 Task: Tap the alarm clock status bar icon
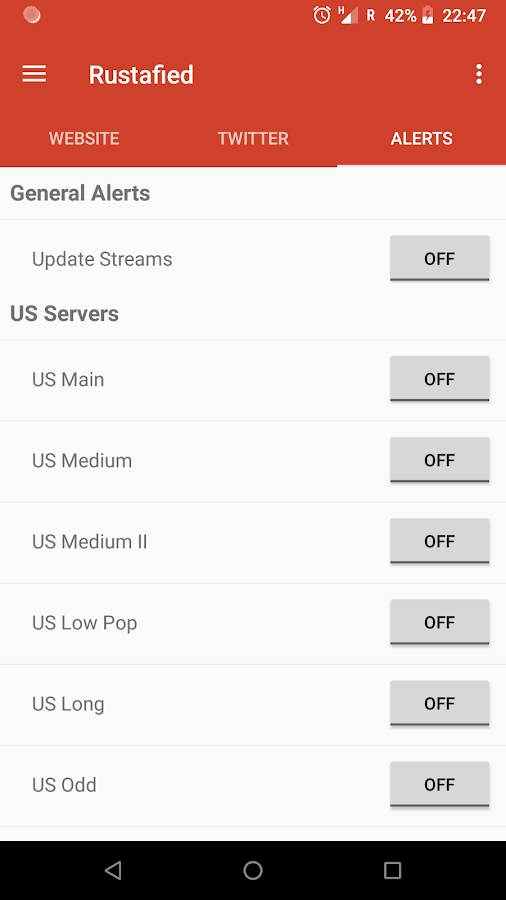coord(322,15)
